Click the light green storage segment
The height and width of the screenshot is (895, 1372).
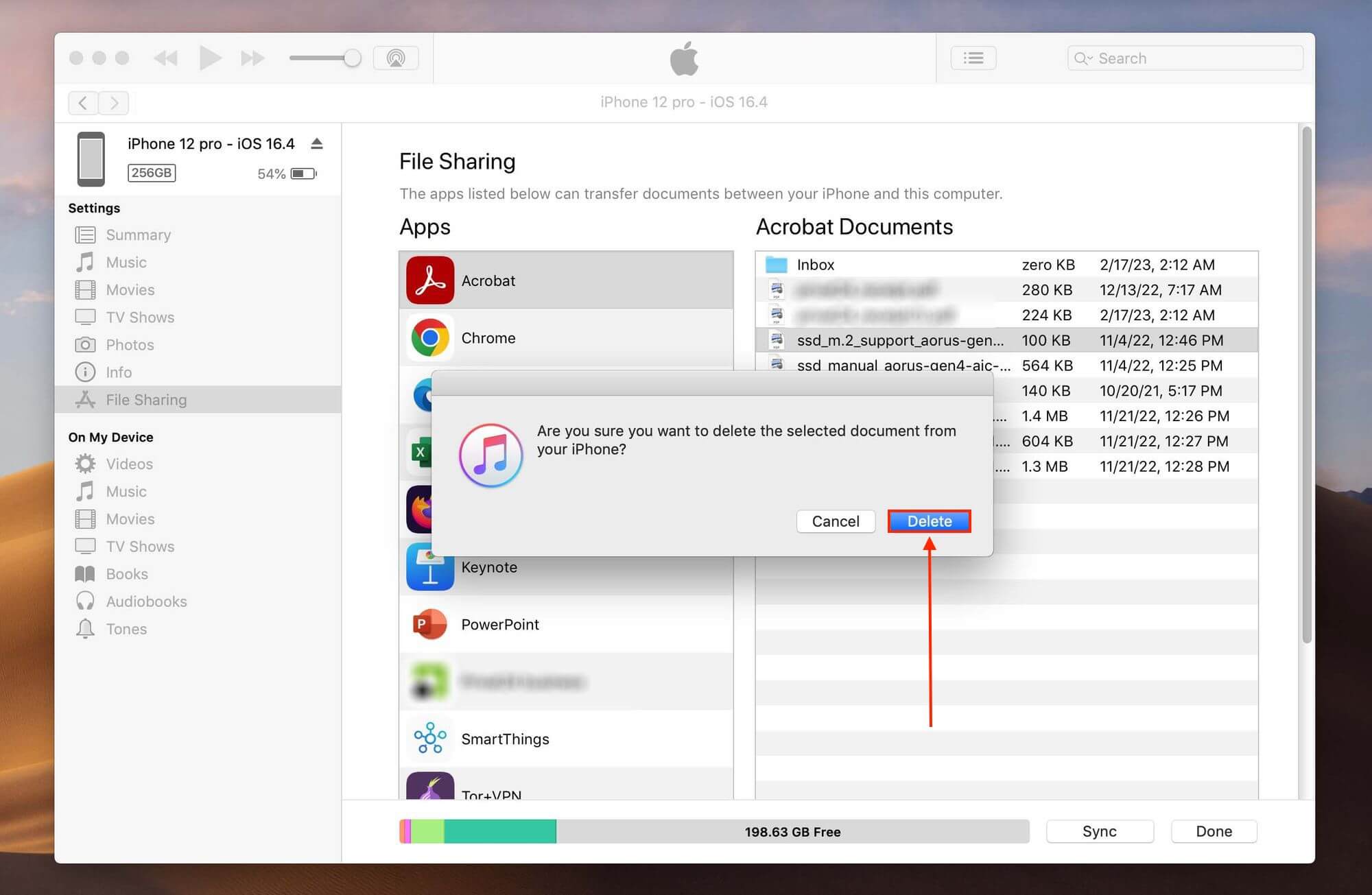coord(427,831)
